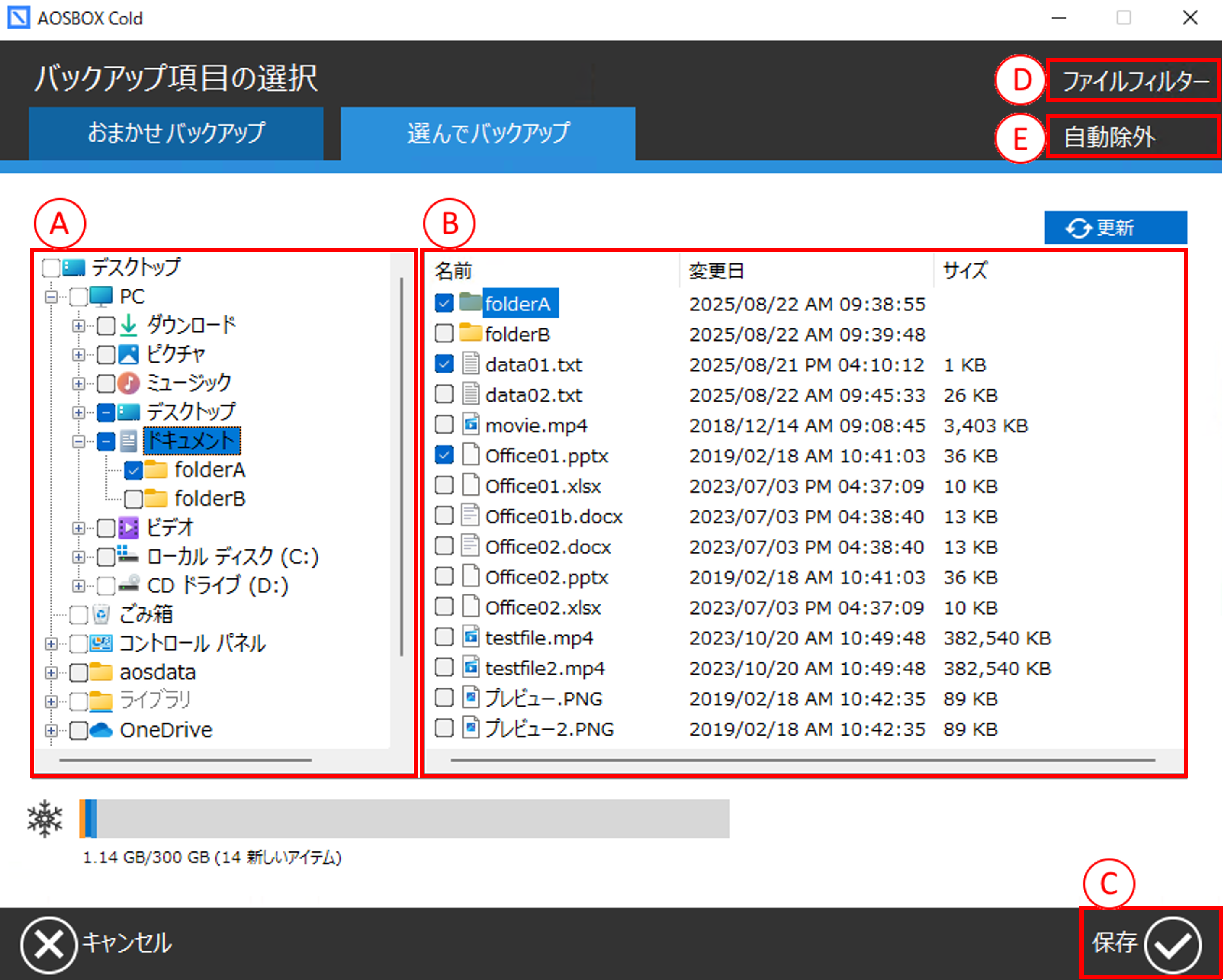The width and height of the screenshot is (1223, 980).
Task: Click the Music folder icon
Action: [x=128, y=383]
